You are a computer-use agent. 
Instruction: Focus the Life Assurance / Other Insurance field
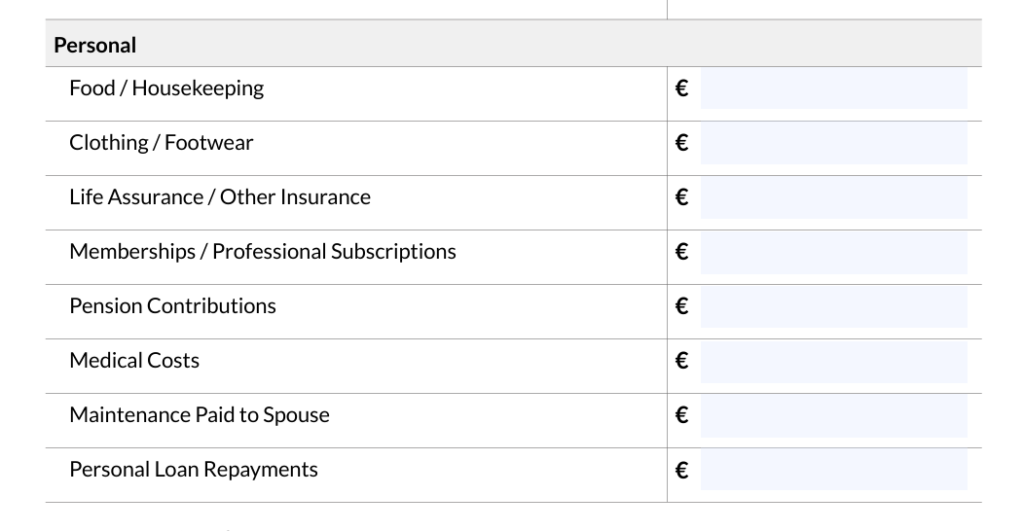coord(833,198)
